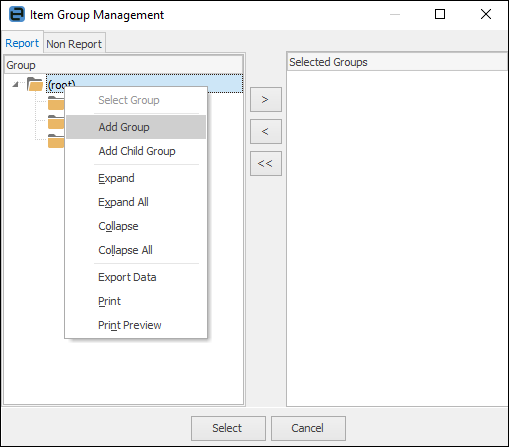Click the move left '<' button

(266, 131)
